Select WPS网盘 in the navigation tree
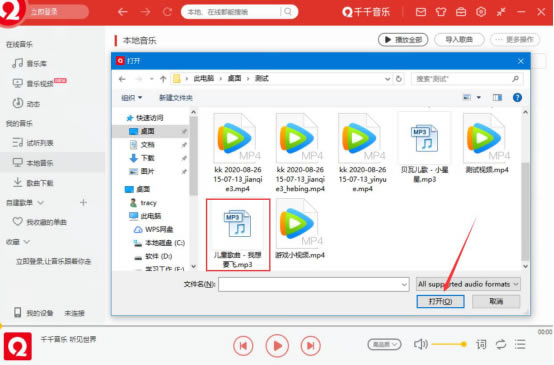Image resolution: width=554 pixels, height=365 pixels. pyautogui.click(x=154, y=229)
